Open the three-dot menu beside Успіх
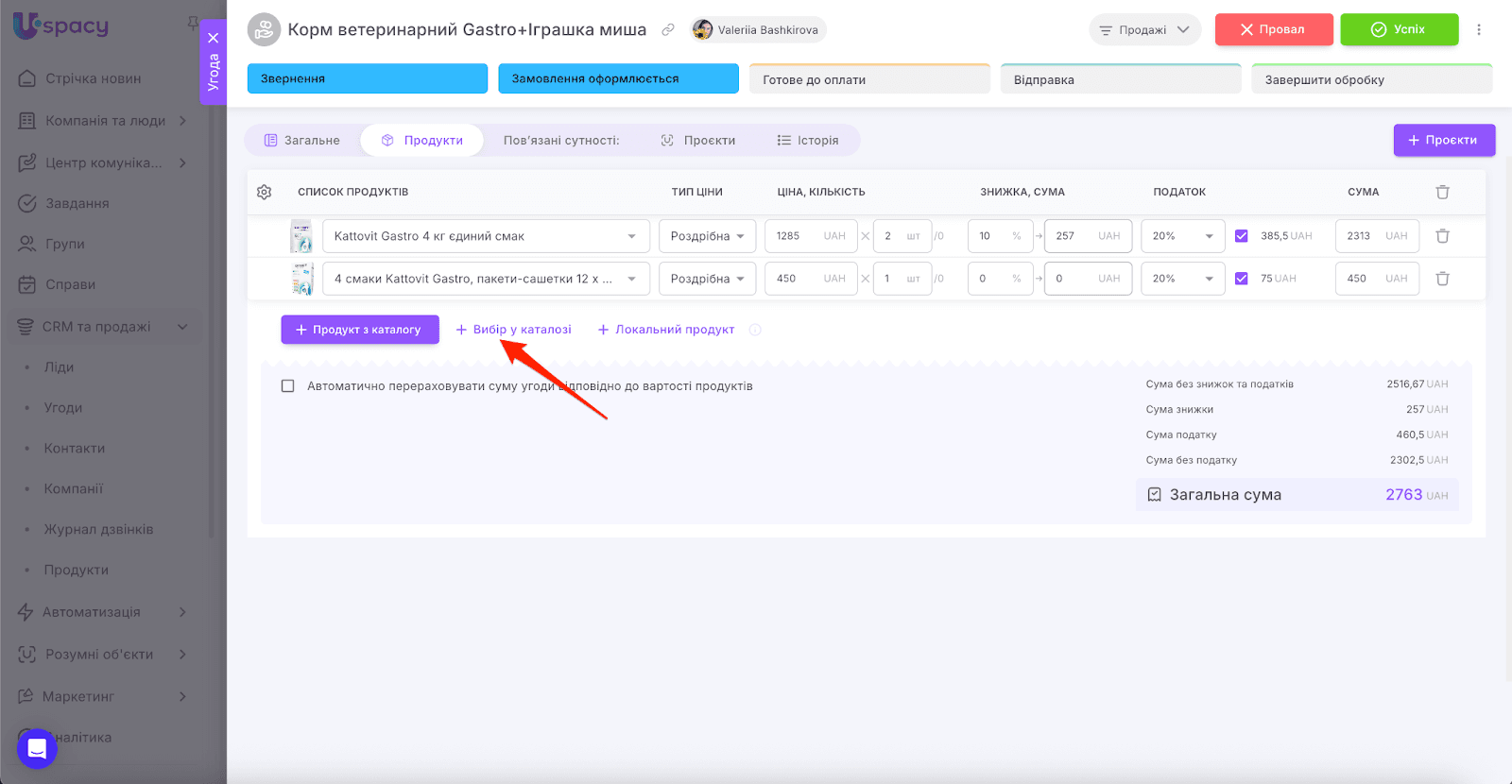 [x=1479, y=29]
